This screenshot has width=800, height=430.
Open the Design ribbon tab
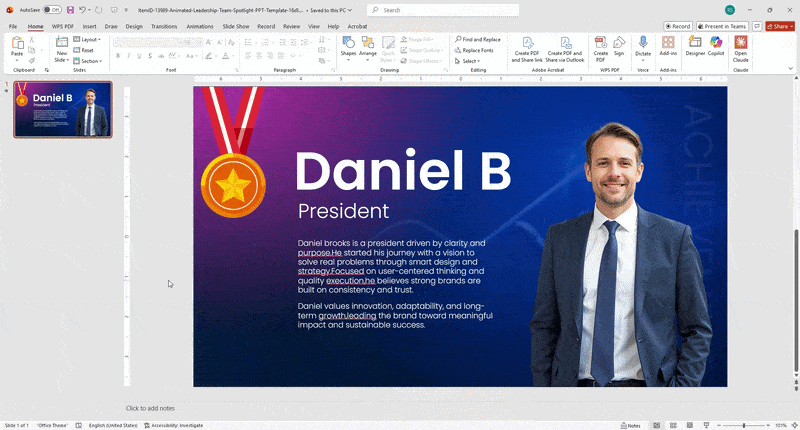coord(134,26)
